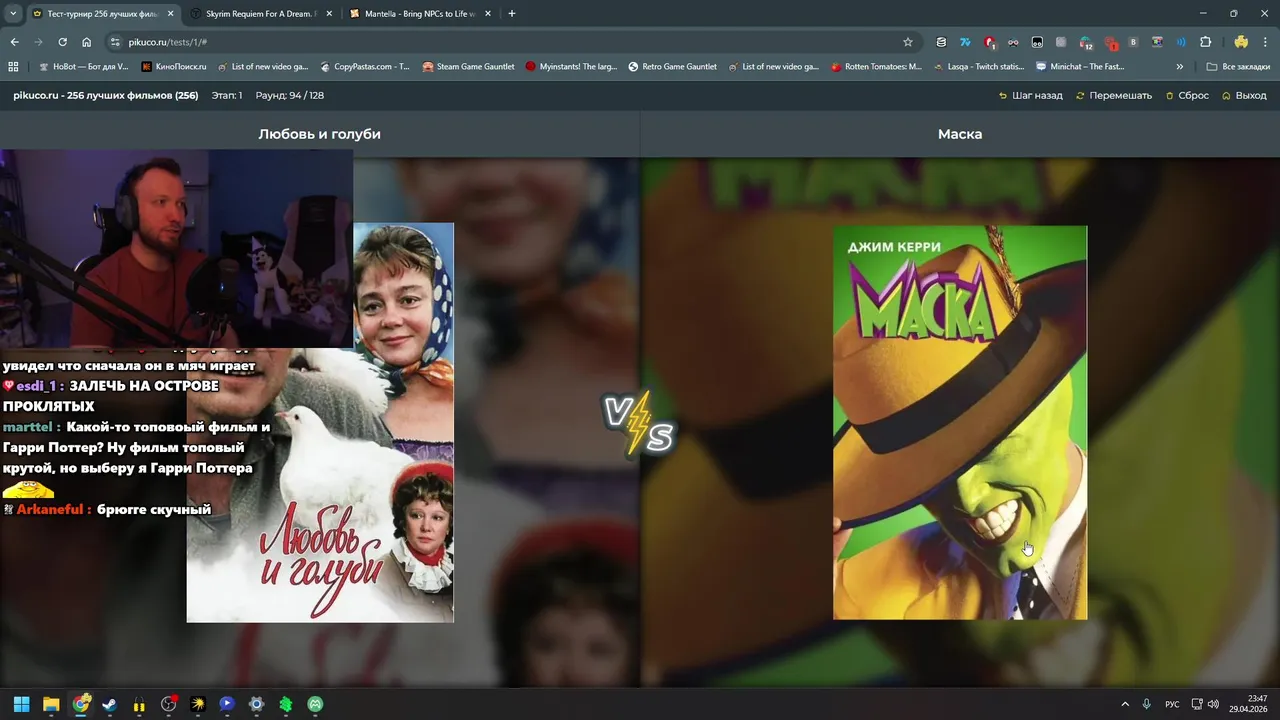Open the Steam Game Gauntlet bookmark
Viewport: 1280px width, 720px height.
click(469, 67)
